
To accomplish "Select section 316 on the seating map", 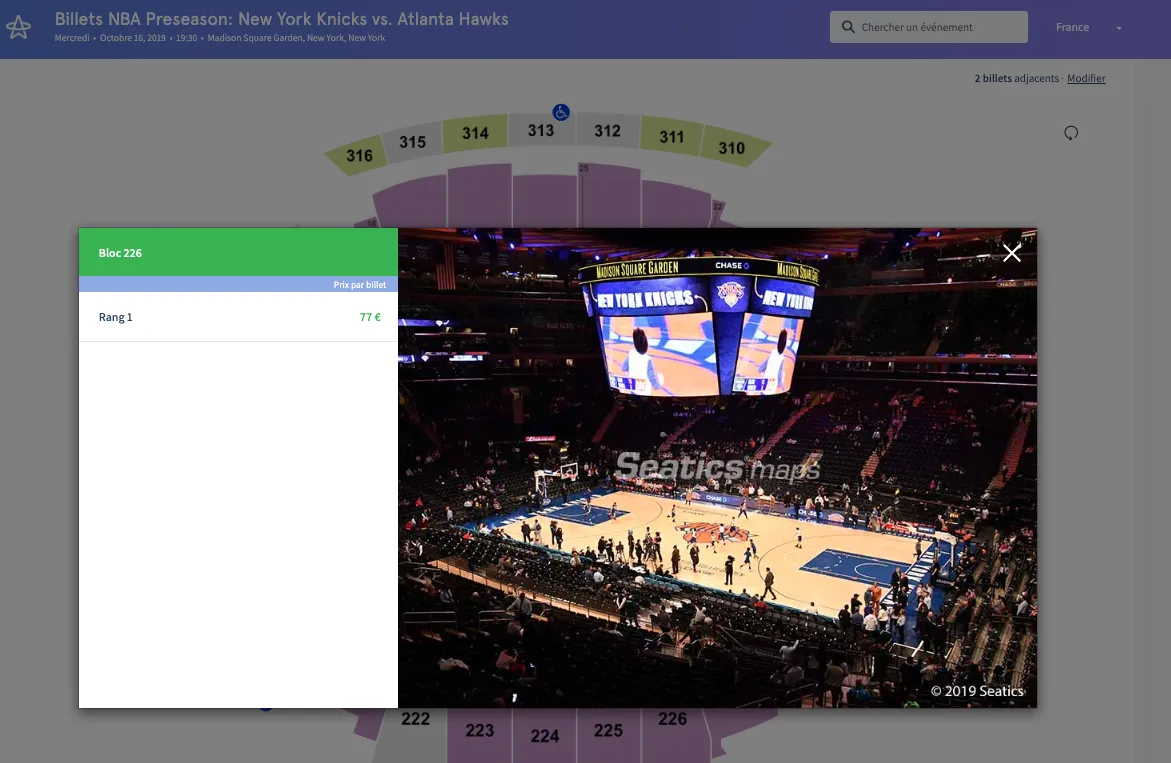I will (359, 156).
